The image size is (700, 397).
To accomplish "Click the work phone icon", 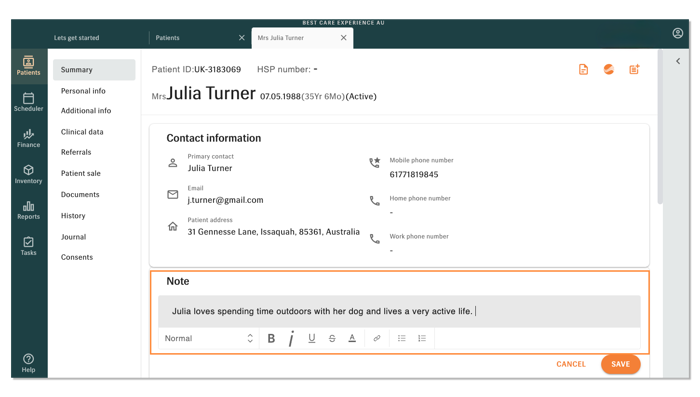I will click(375, 239).
